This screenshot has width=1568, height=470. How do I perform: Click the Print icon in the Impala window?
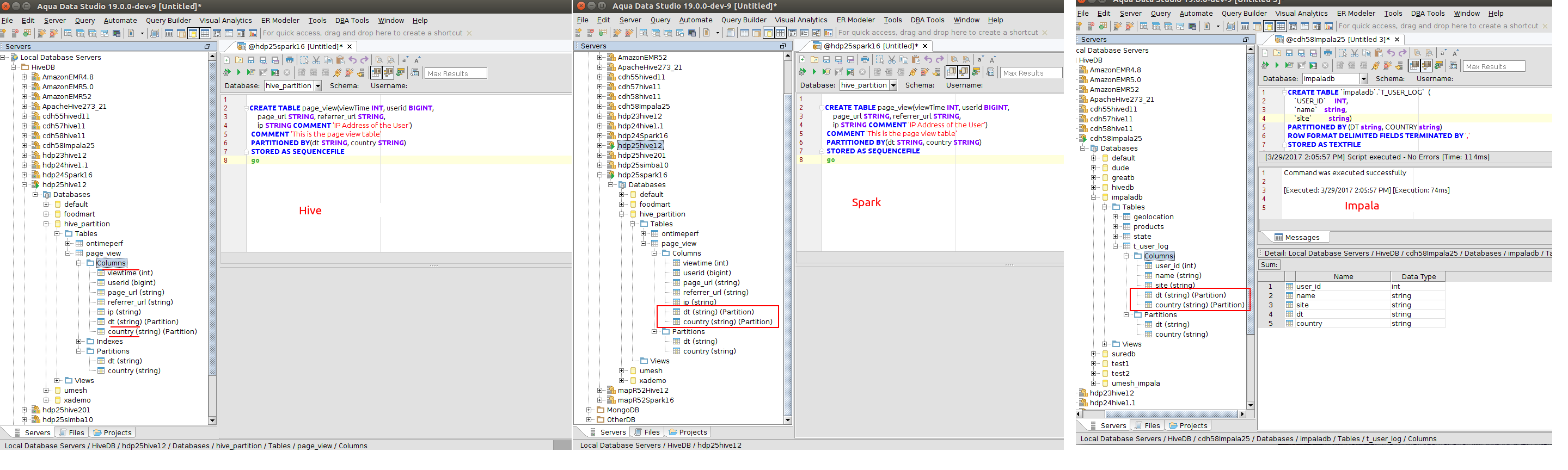click(1327, 53)
